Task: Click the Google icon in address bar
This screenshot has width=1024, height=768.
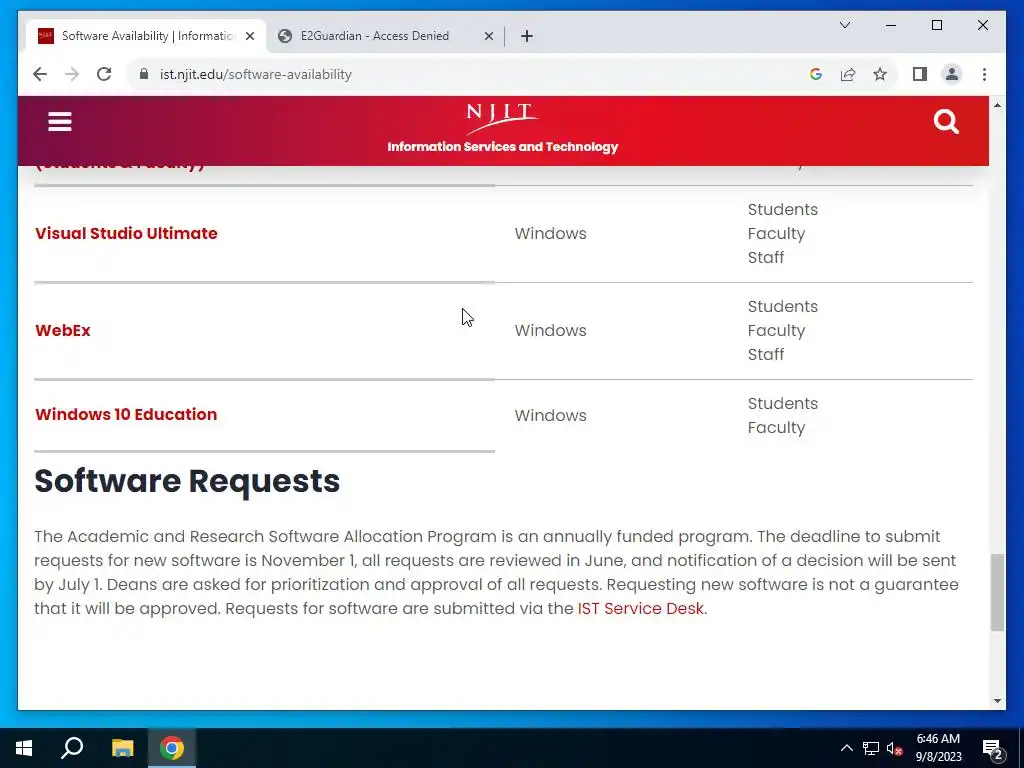Action: pos(816,74)
